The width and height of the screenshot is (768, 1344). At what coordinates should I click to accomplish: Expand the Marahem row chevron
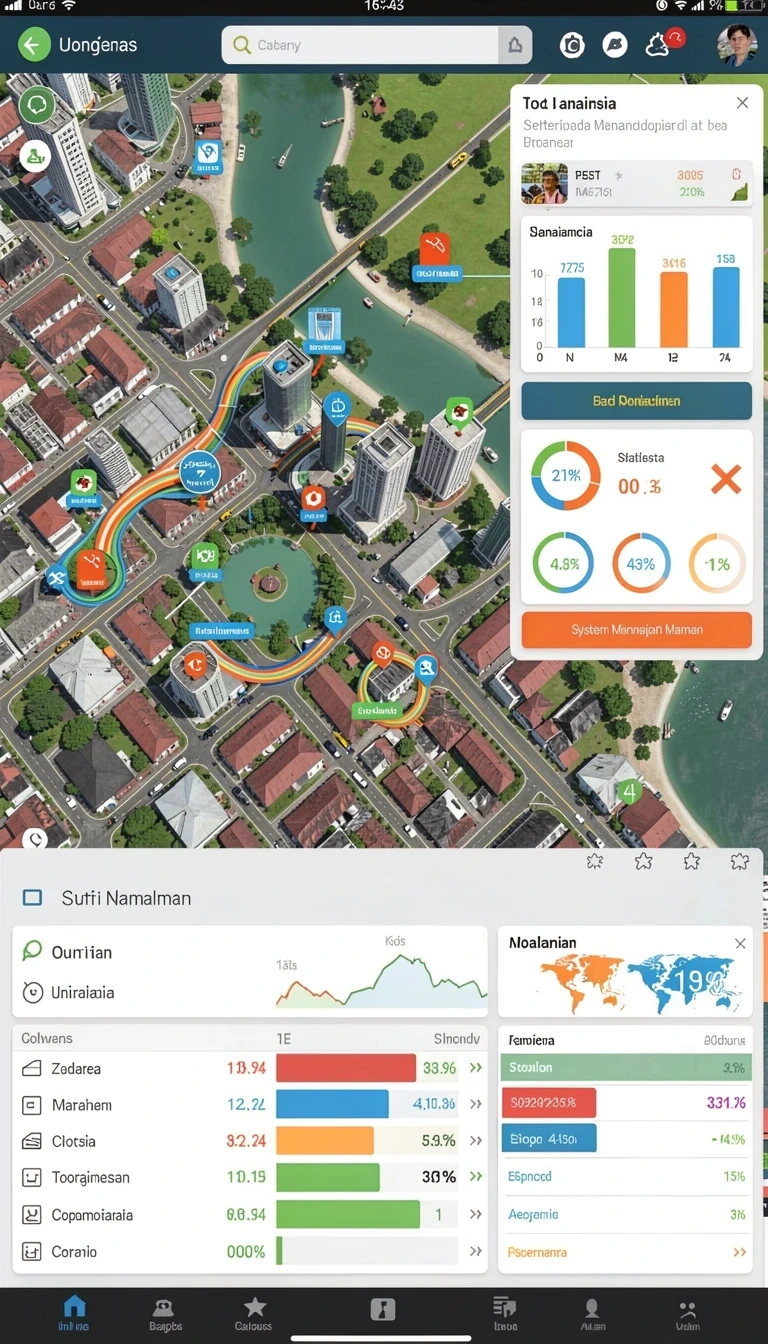click(x=477, y=1105)
